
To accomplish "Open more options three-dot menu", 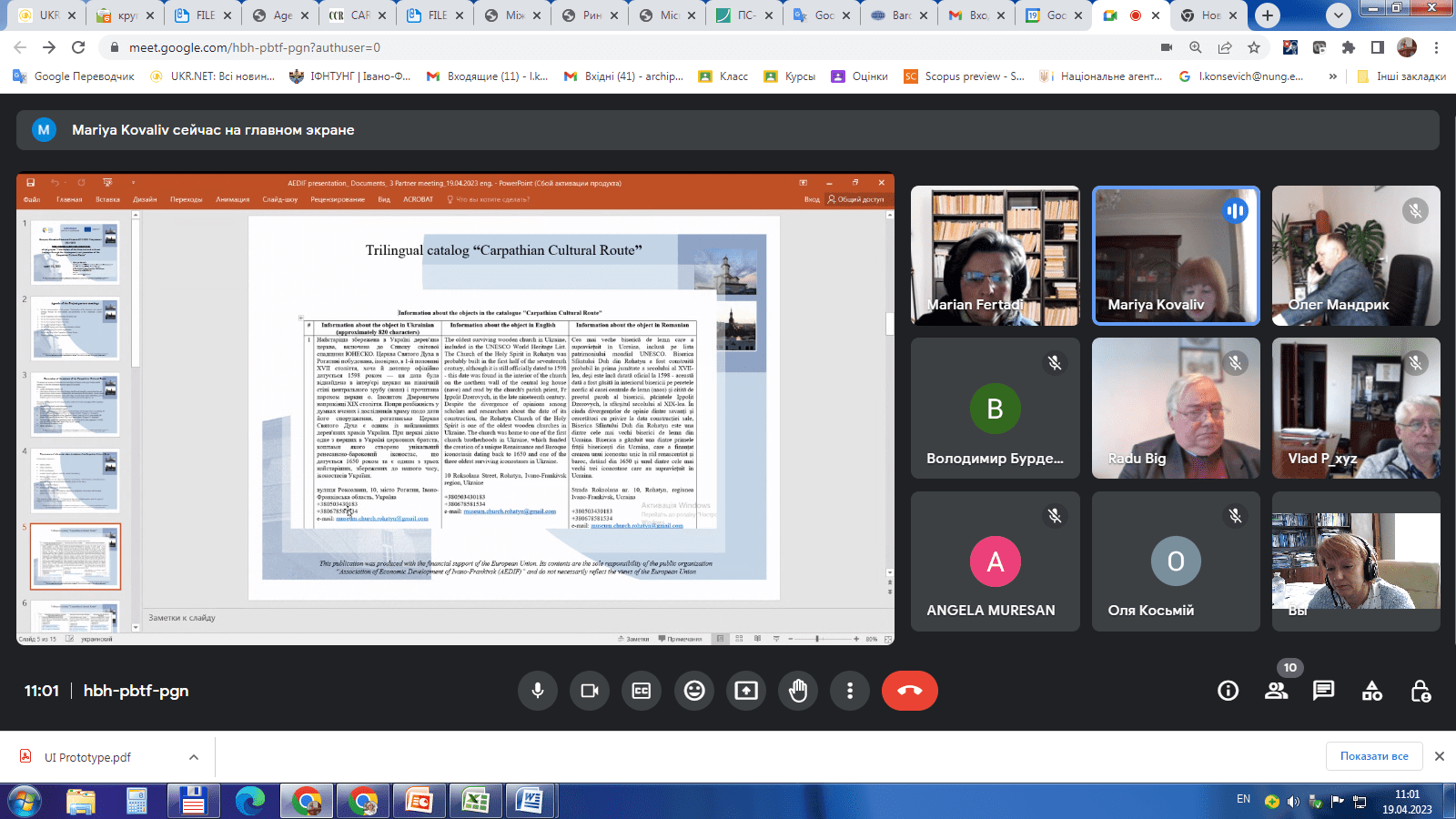I will point(850,691).
